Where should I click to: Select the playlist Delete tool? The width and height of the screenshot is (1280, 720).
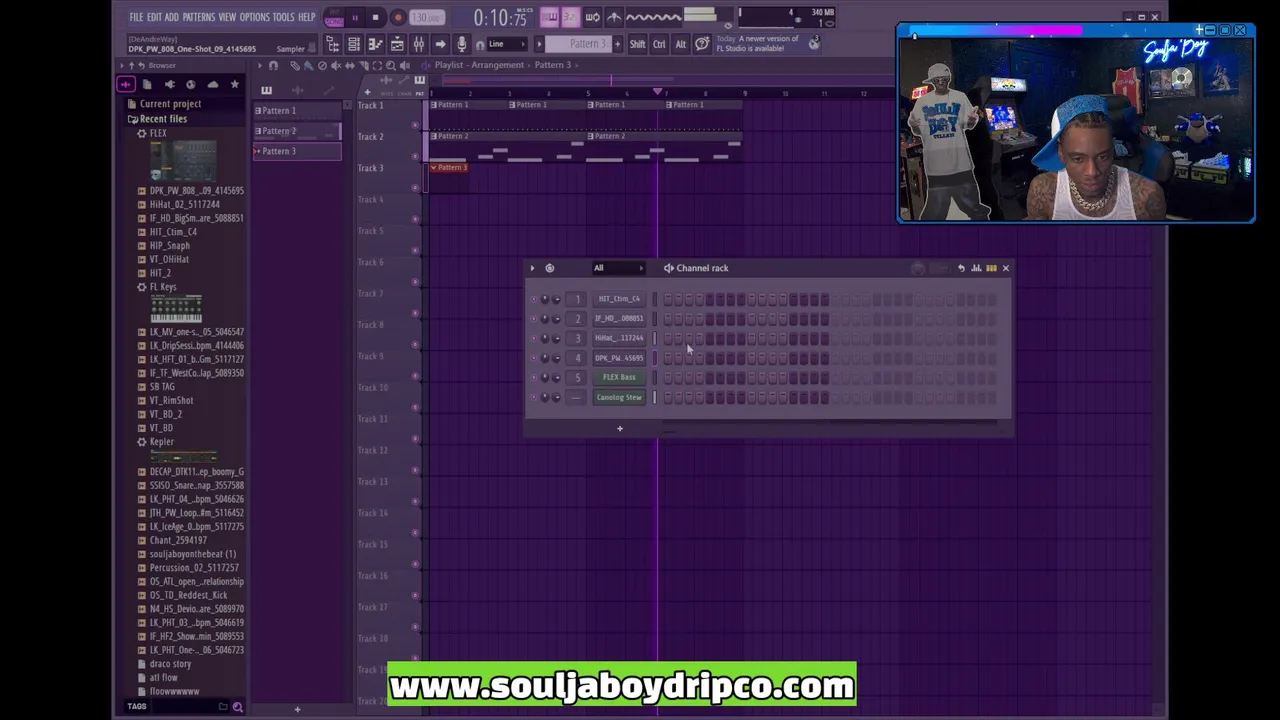pos(322,65)
